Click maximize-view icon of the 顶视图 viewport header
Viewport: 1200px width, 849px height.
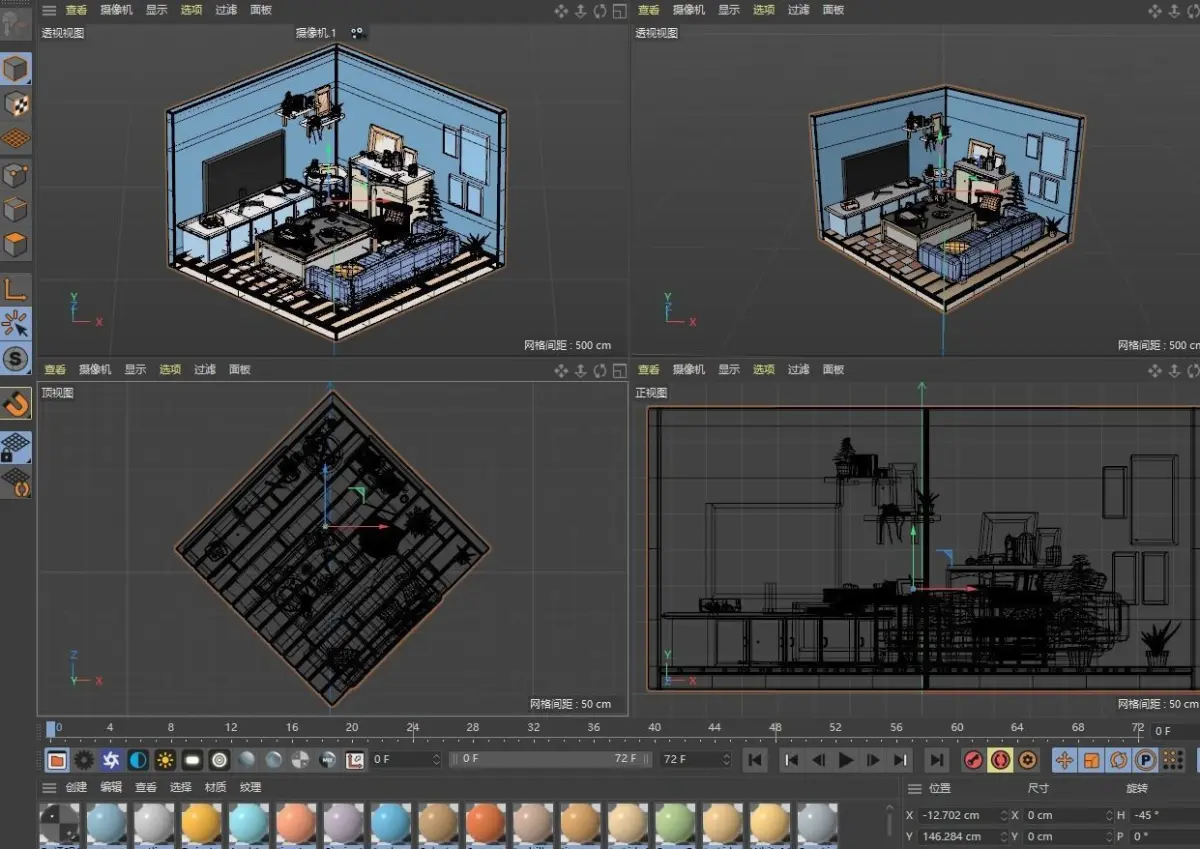(x=619, y=370)
